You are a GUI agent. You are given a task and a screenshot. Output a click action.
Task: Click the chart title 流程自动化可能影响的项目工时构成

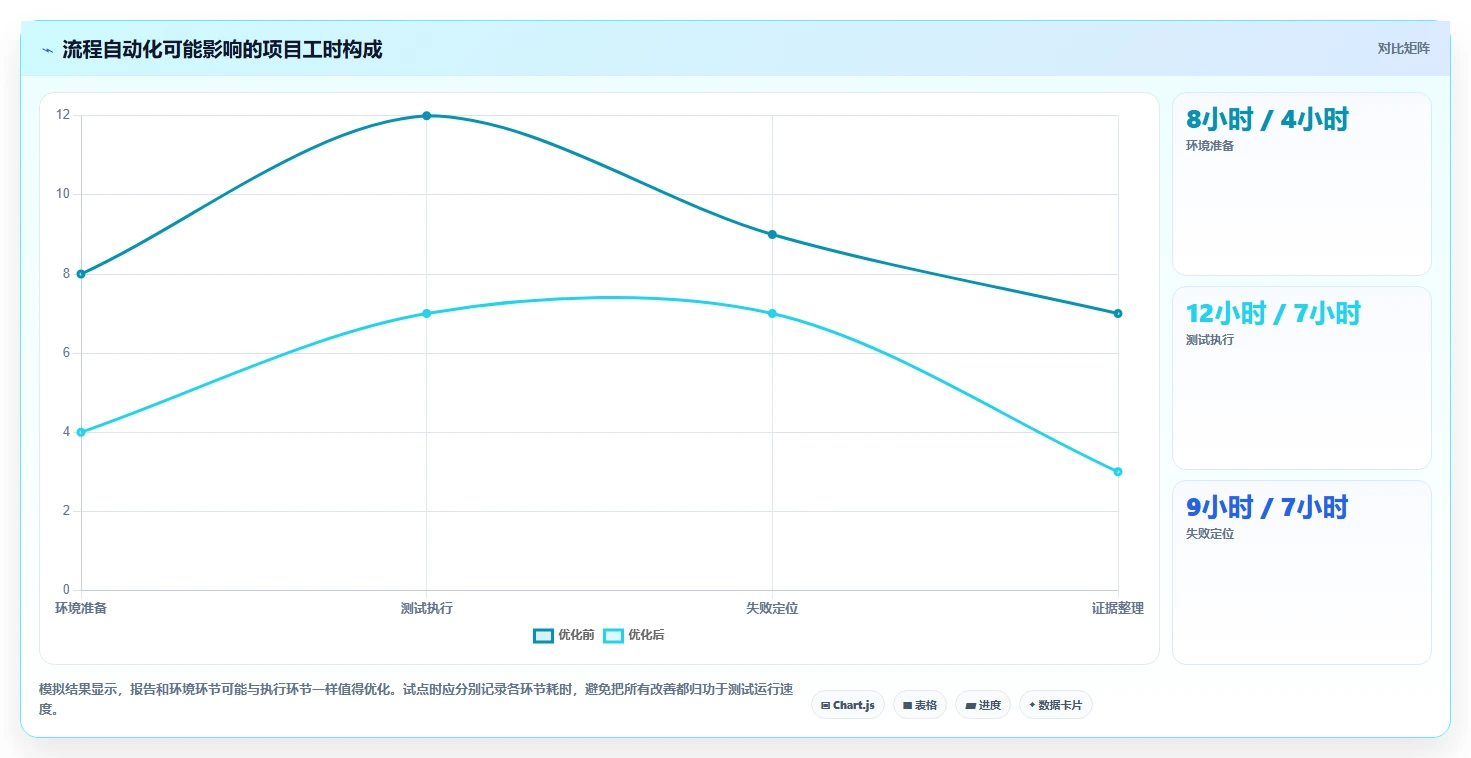(222, 49)
